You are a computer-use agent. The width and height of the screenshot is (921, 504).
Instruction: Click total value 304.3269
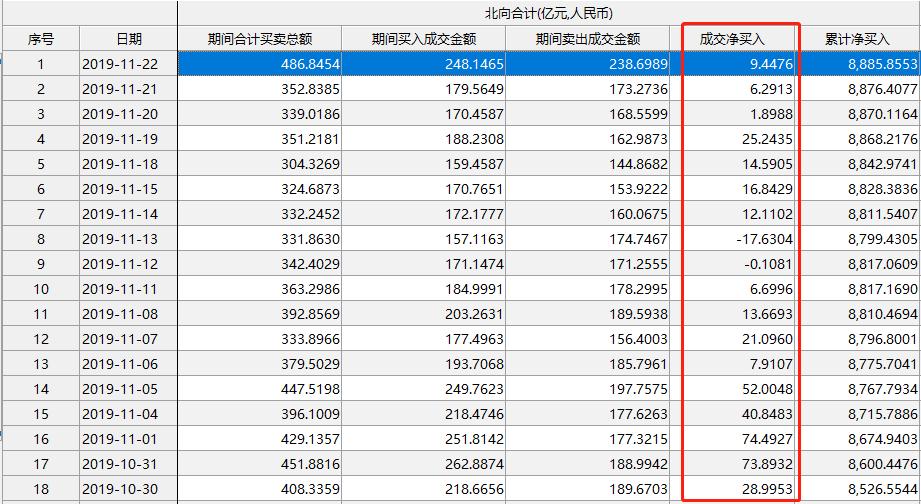tap(260, 163)
